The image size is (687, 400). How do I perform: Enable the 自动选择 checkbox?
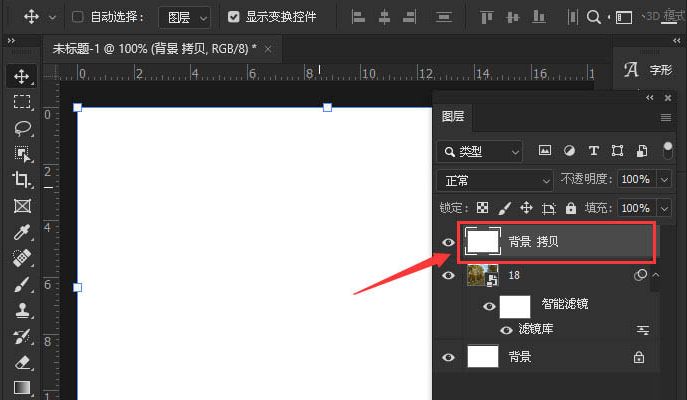[x=78, y=17]
